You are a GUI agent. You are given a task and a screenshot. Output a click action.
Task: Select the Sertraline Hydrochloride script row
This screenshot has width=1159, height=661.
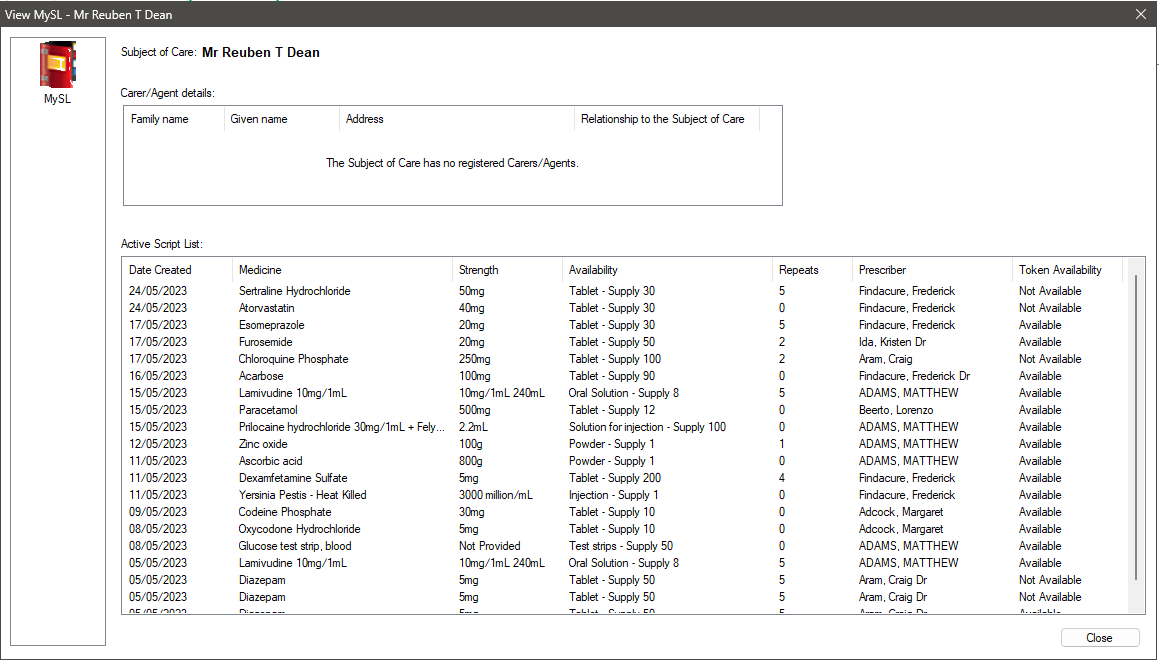[625, 291]
